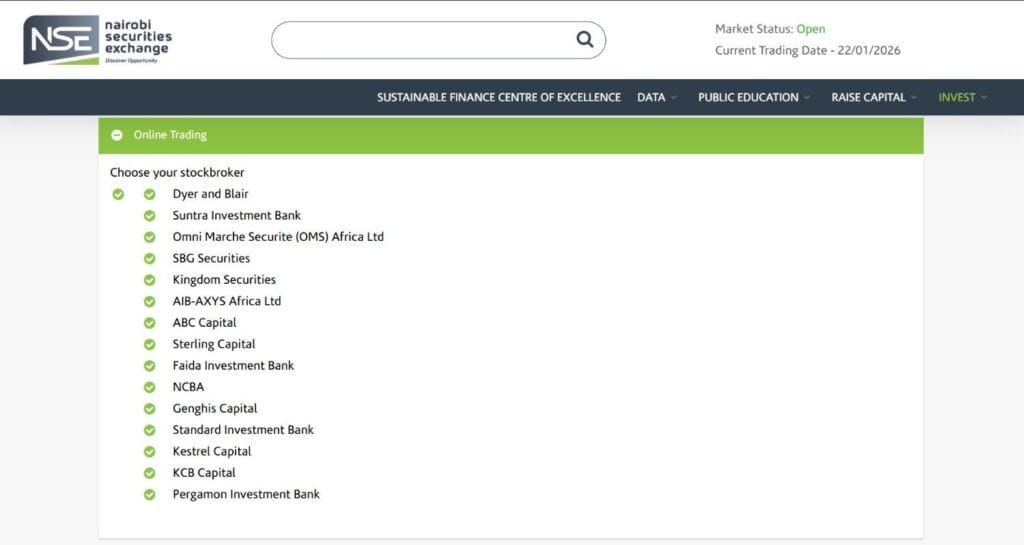Click check icon beside Genghis Capital
This screenshot has width=1024, height=545.
tap(150, 409)
